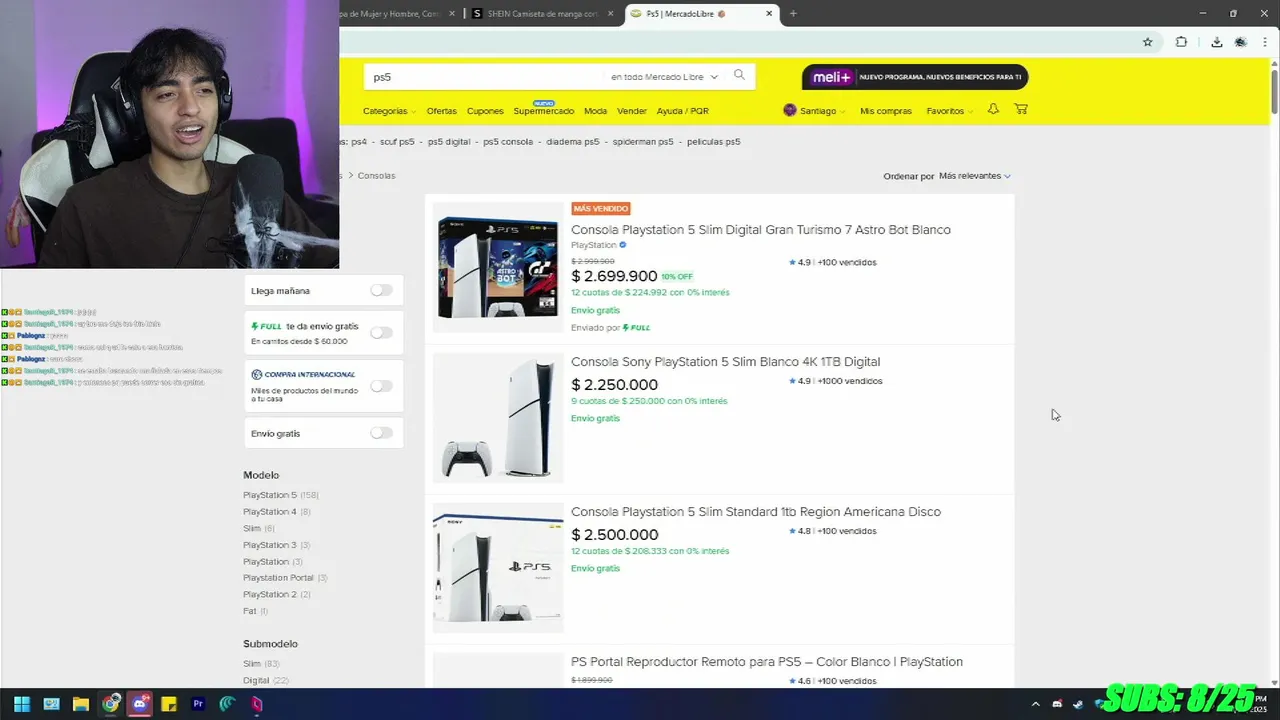
Task: Open browser extensions puzzle icon
Action: tap(1181, 42)
